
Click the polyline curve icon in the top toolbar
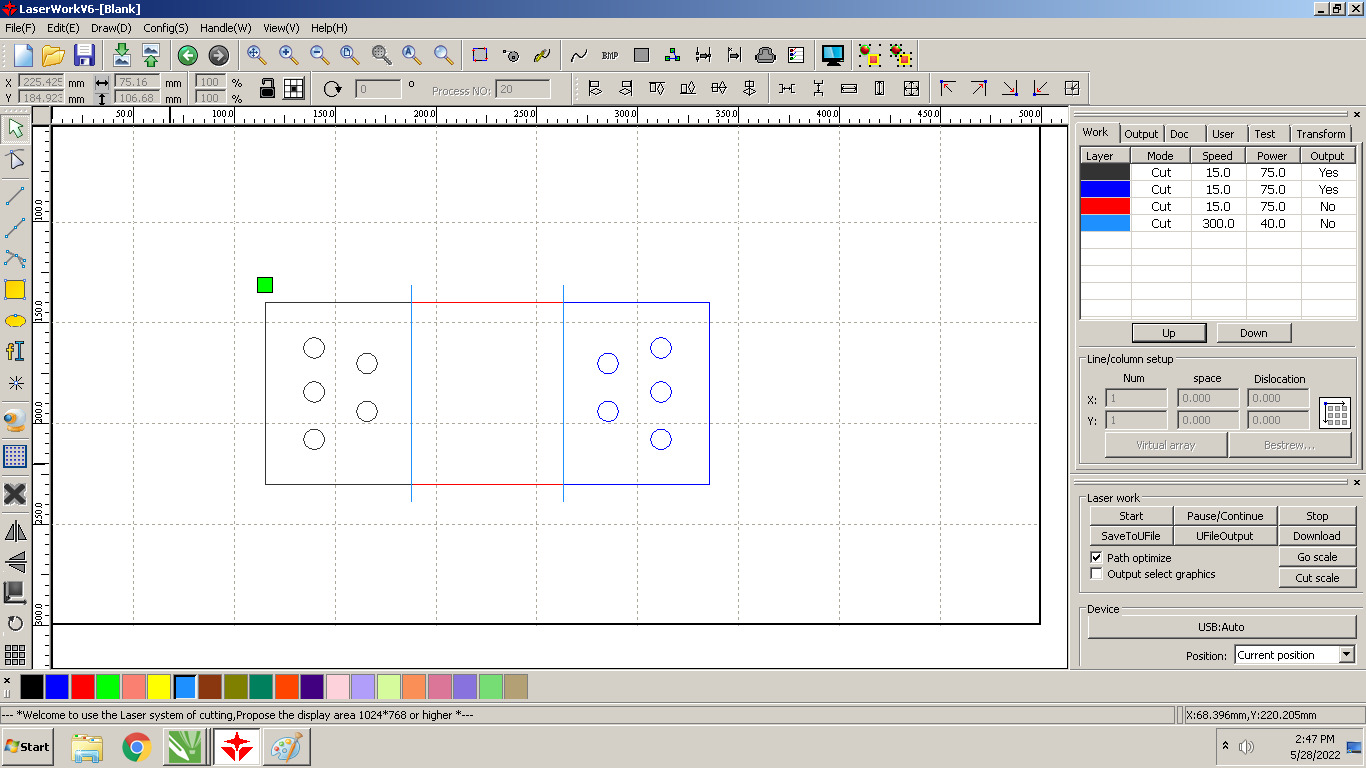579,55
